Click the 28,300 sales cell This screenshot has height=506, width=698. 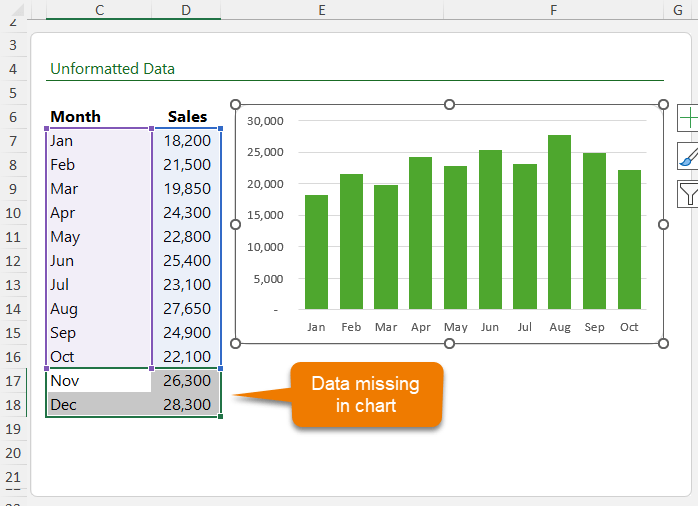pos(186,405)
